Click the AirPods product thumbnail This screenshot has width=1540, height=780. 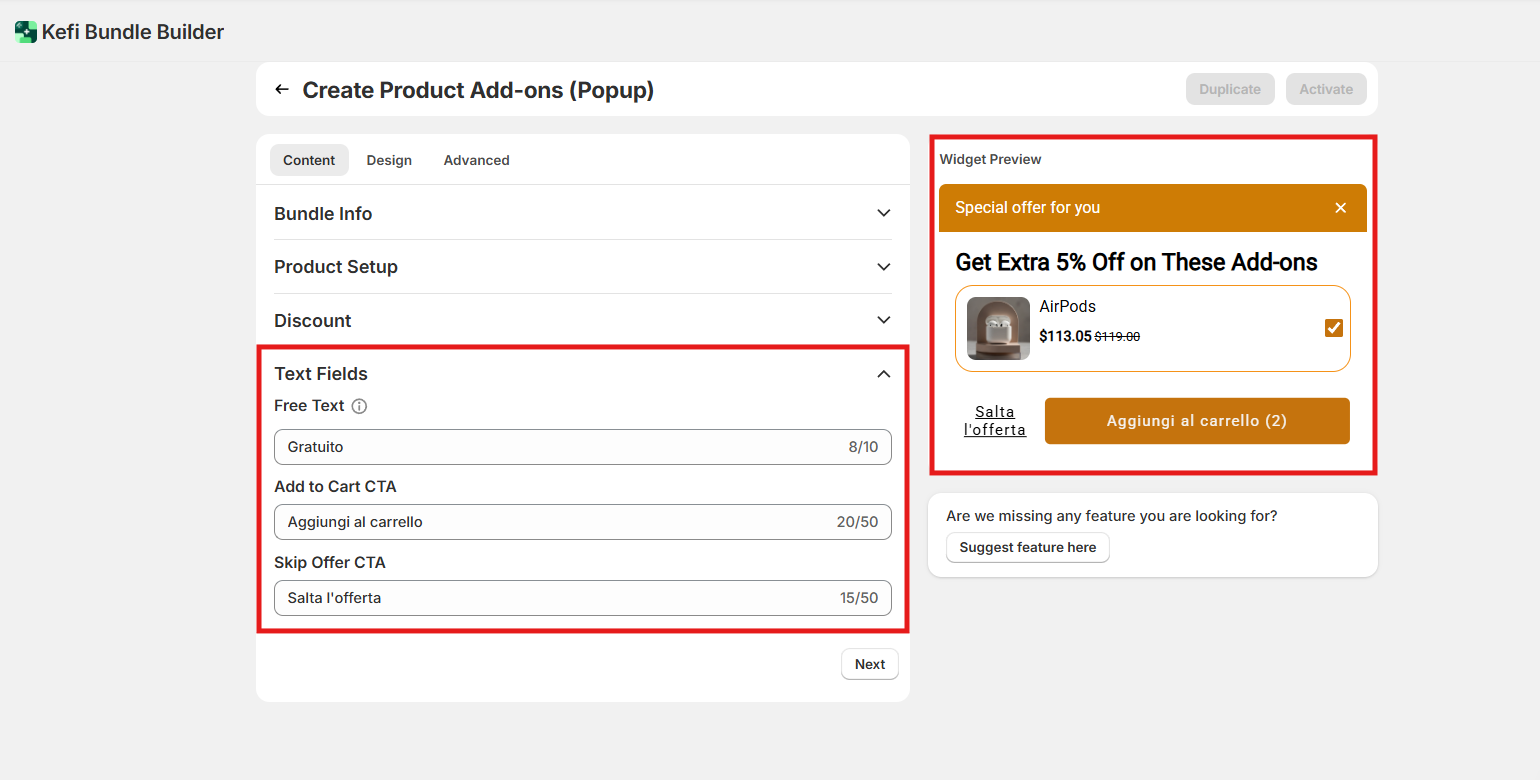tap(998, 328)
